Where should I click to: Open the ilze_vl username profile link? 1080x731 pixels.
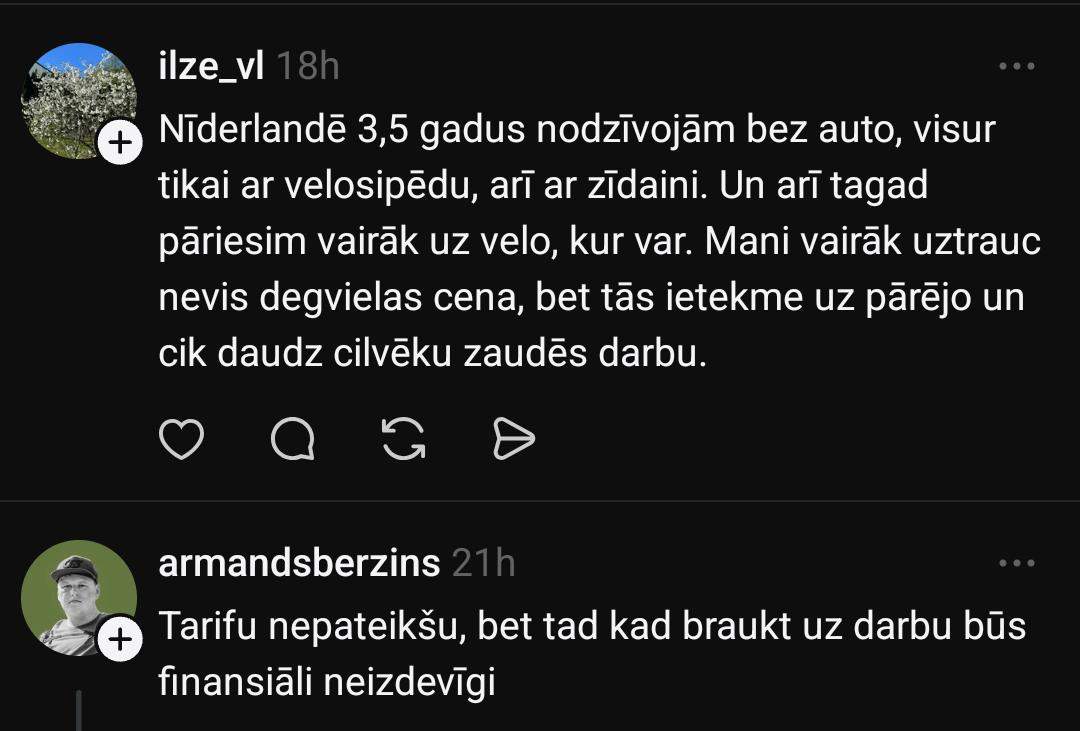click(x=210, y=66)
